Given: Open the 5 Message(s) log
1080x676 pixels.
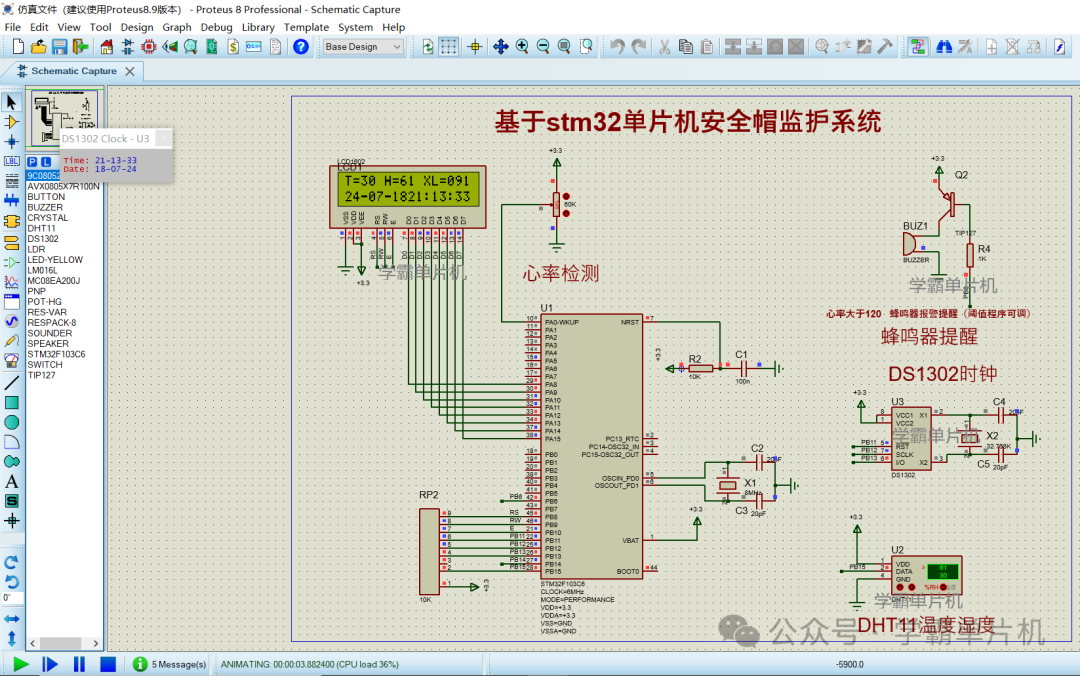Looking at the screenshot, I should [x=169, y=664].
